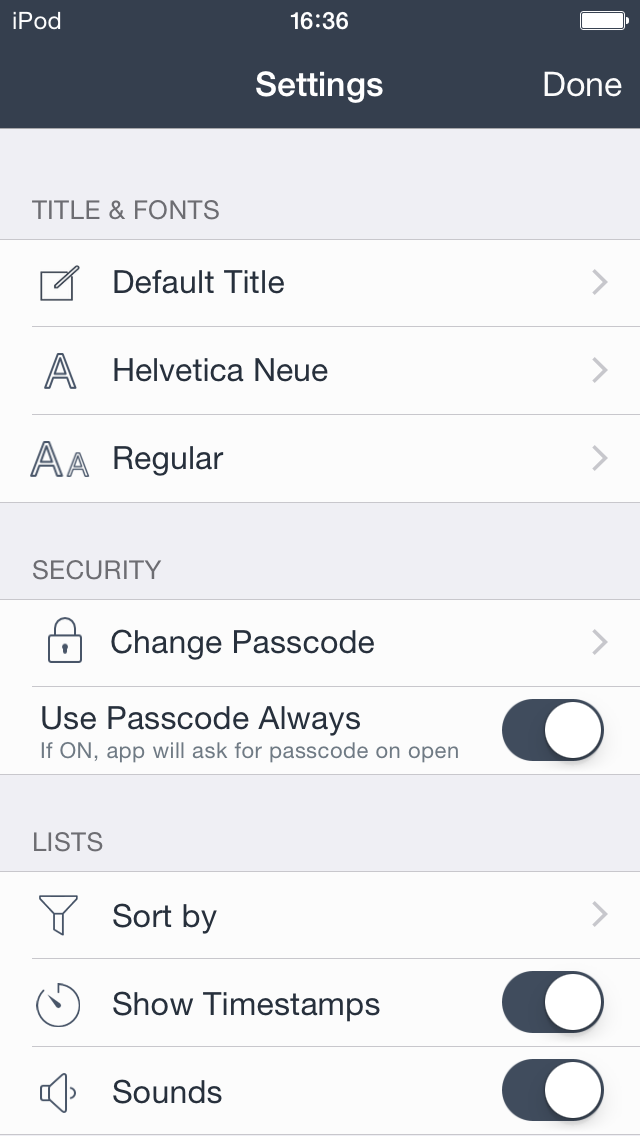The image size is (640, 1136).
Task: Open Default Title via its chevron
Action: point(600,283)
